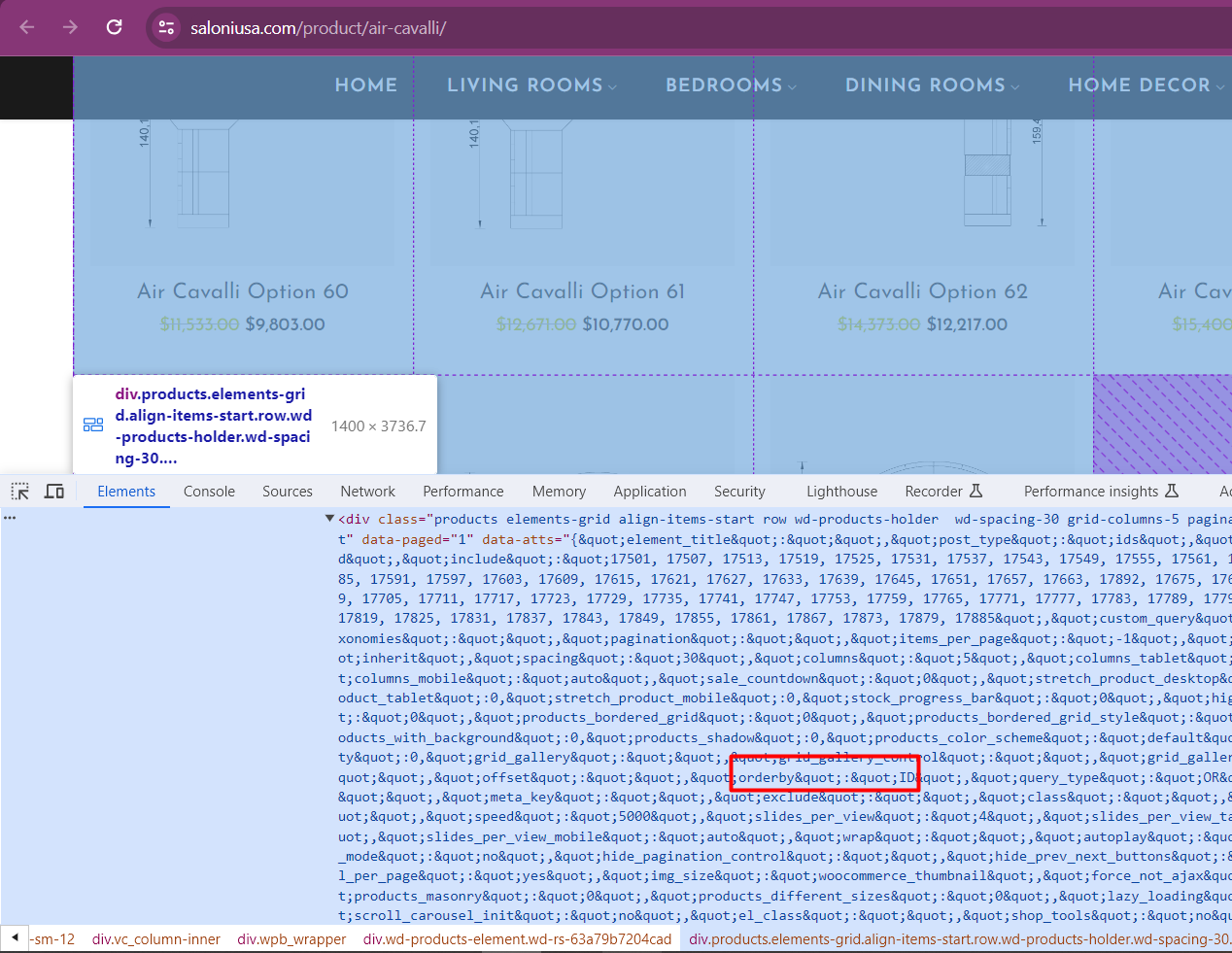Click the struck-through $11,533.00 price
The image size is (1232, 953).
click(199, 324)
